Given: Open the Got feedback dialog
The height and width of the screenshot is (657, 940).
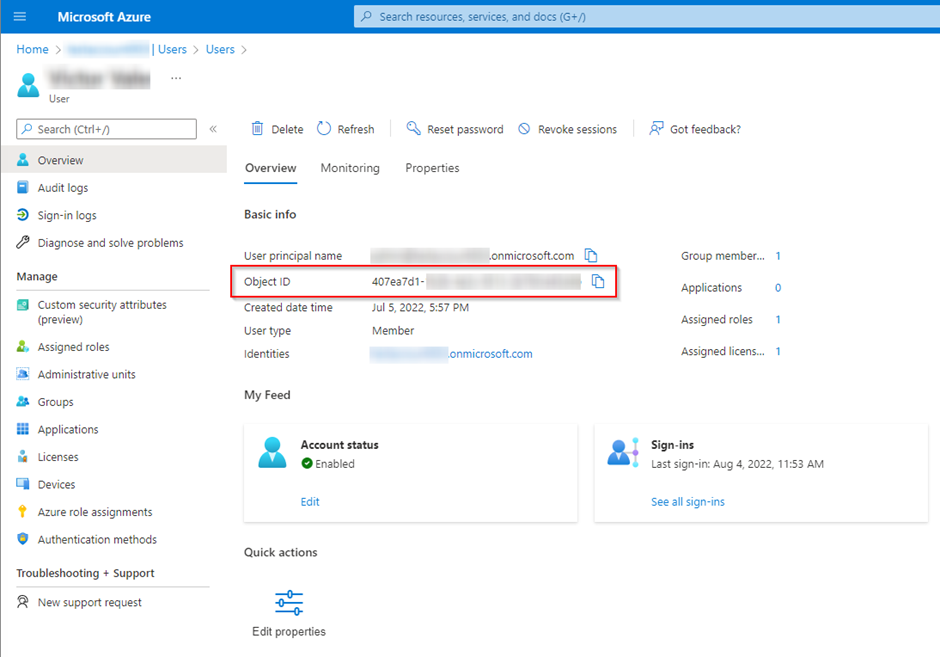Looking at the screenshot, I should (695, 129).
